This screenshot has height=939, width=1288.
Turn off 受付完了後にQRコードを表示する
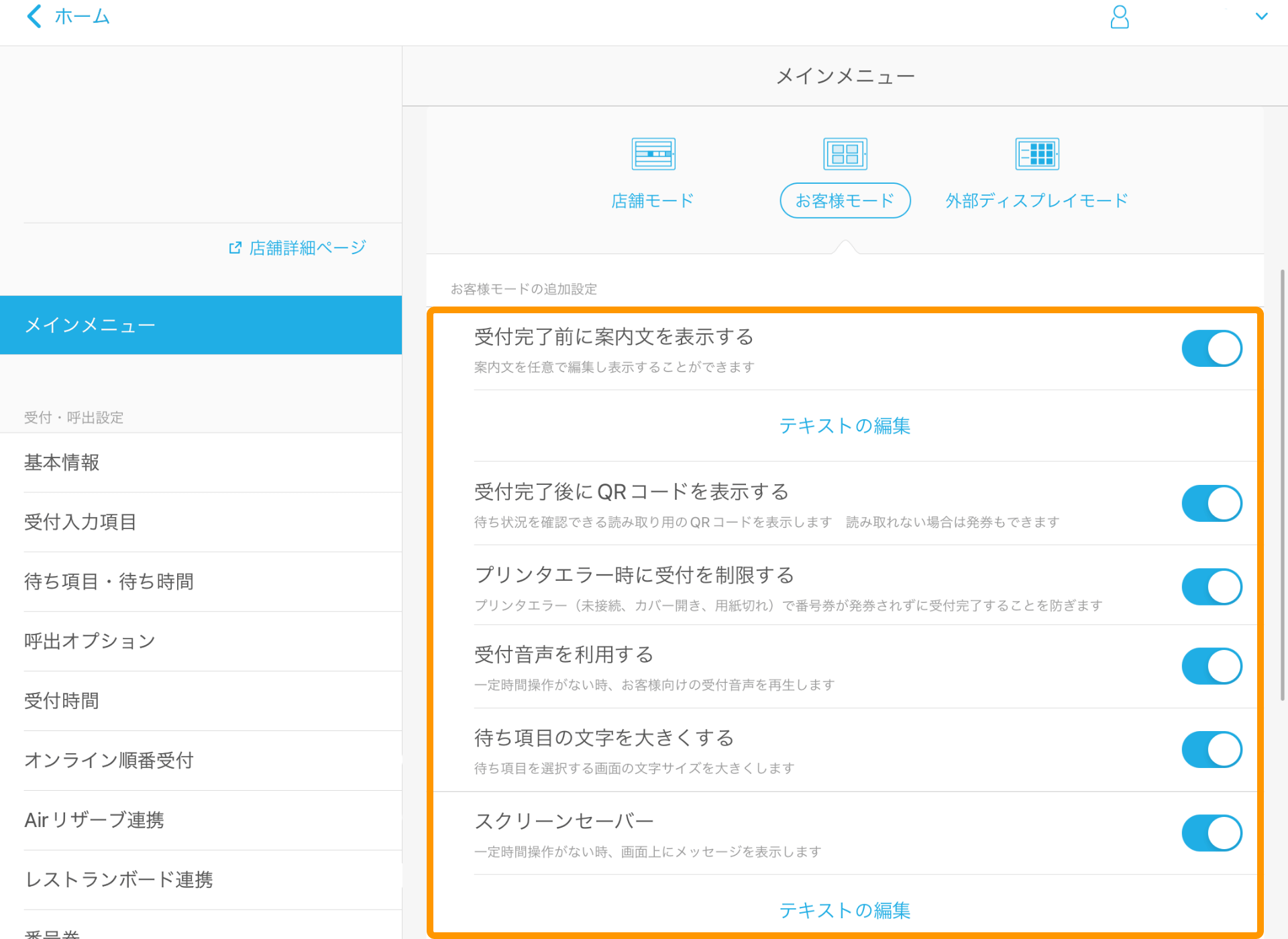coord(1212,503)
